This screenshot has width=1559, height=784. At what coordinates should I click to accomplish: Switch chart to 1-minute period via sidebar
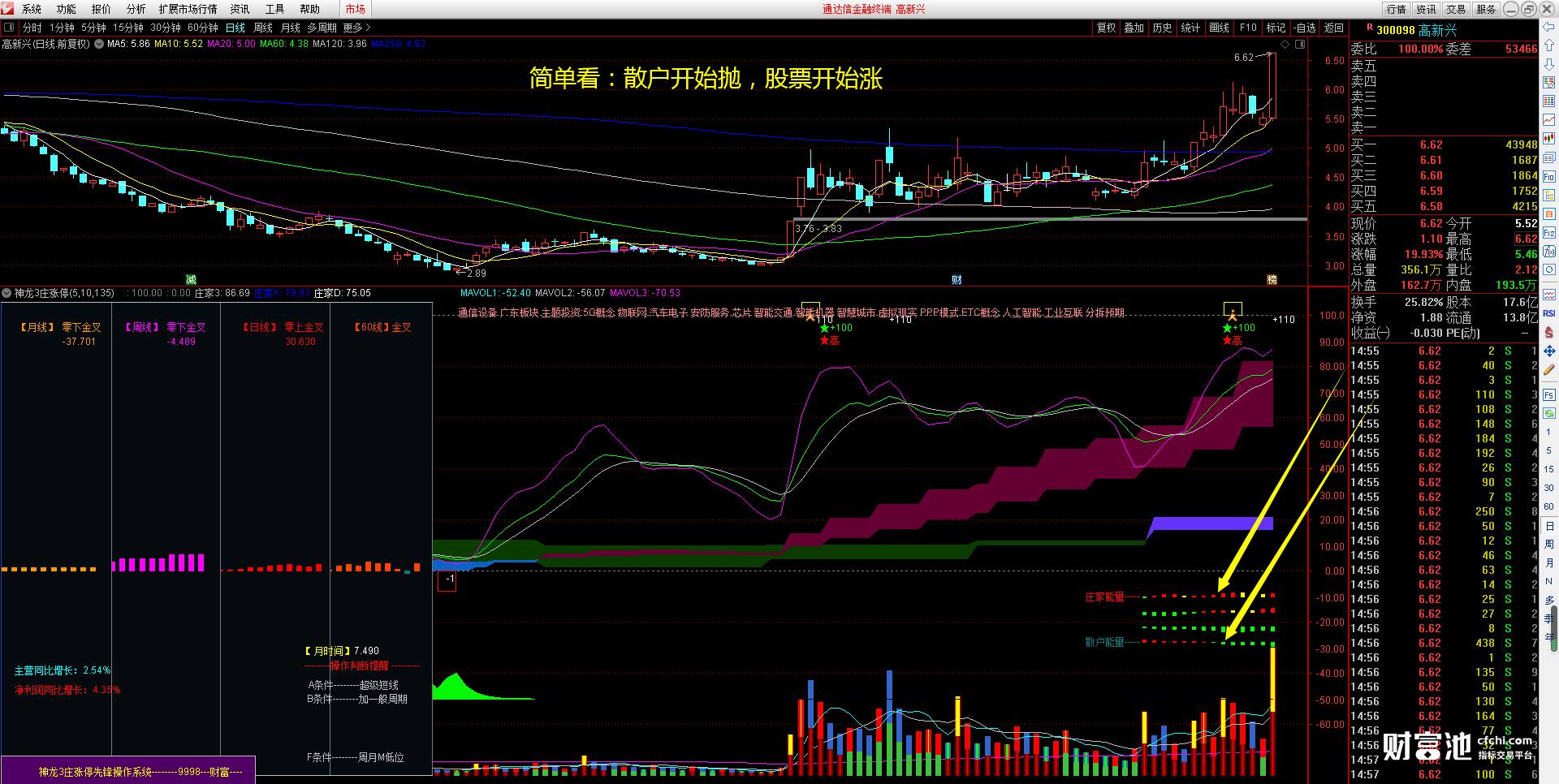1548,432
